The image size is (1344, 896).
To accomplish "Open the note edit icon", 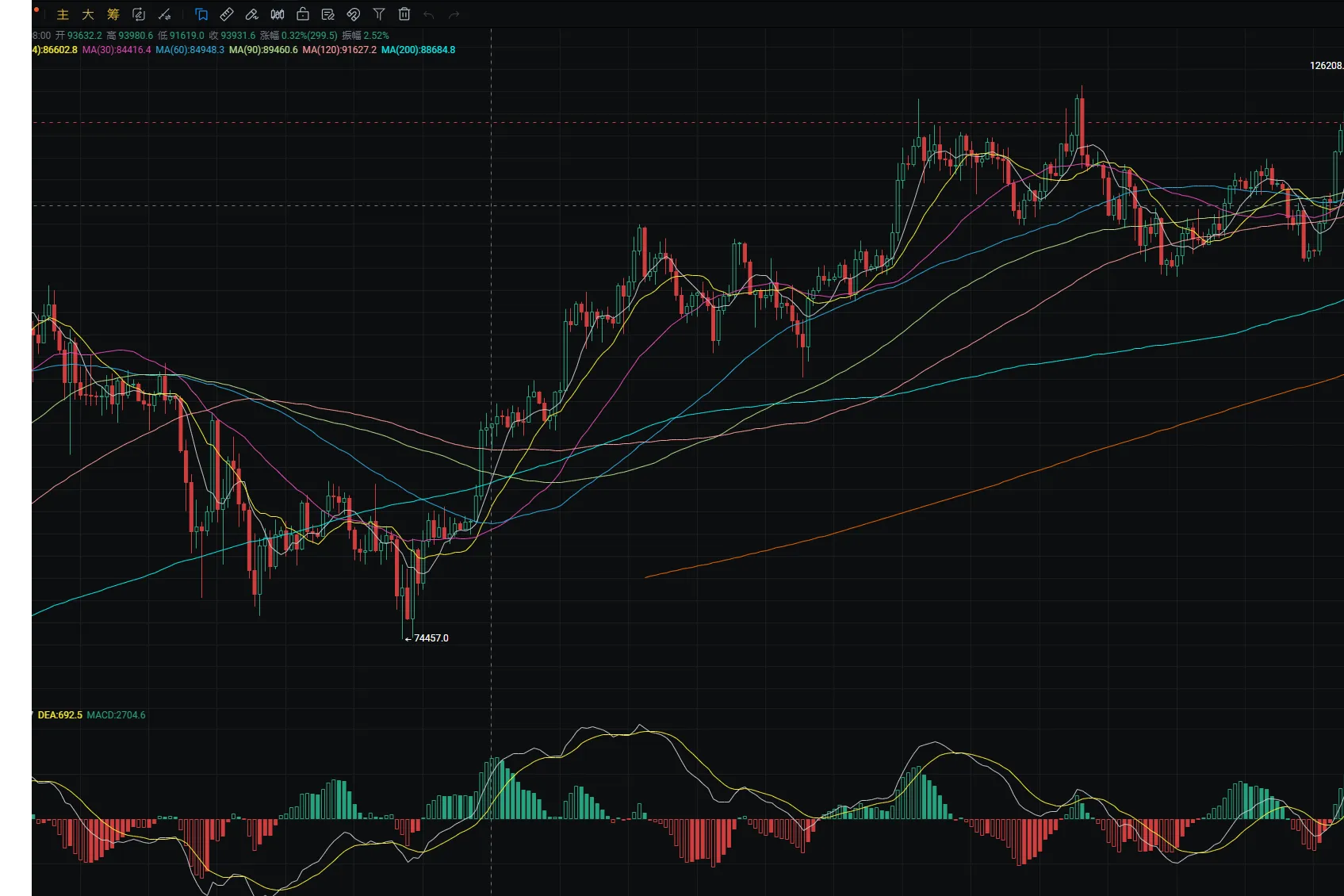I will [x=328, y=14].
